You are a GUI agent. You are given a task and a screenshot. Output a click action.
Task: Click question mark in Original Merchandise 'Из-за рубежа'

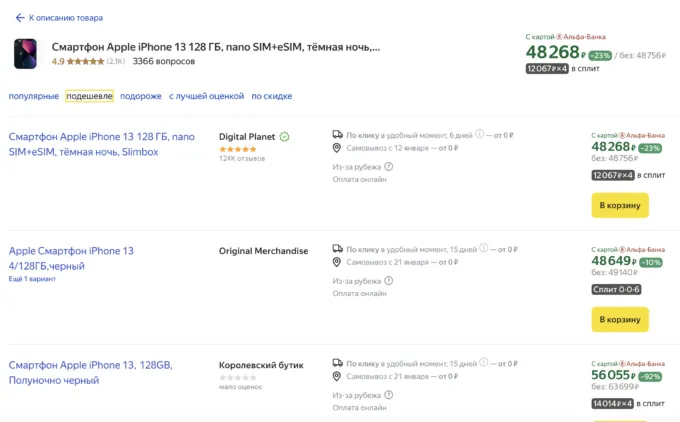[389, 281]
